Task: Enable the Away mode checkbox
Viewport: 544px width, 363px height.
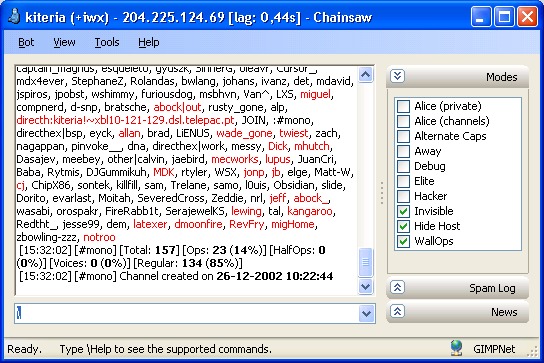Action: (x=403, y=151)
